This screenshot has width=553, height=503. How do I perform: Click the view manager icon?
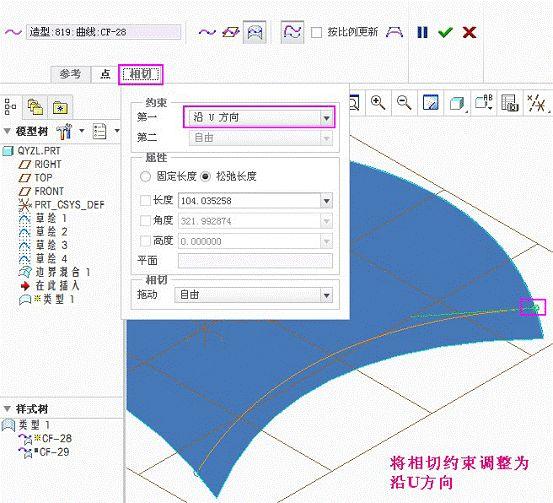510,104
